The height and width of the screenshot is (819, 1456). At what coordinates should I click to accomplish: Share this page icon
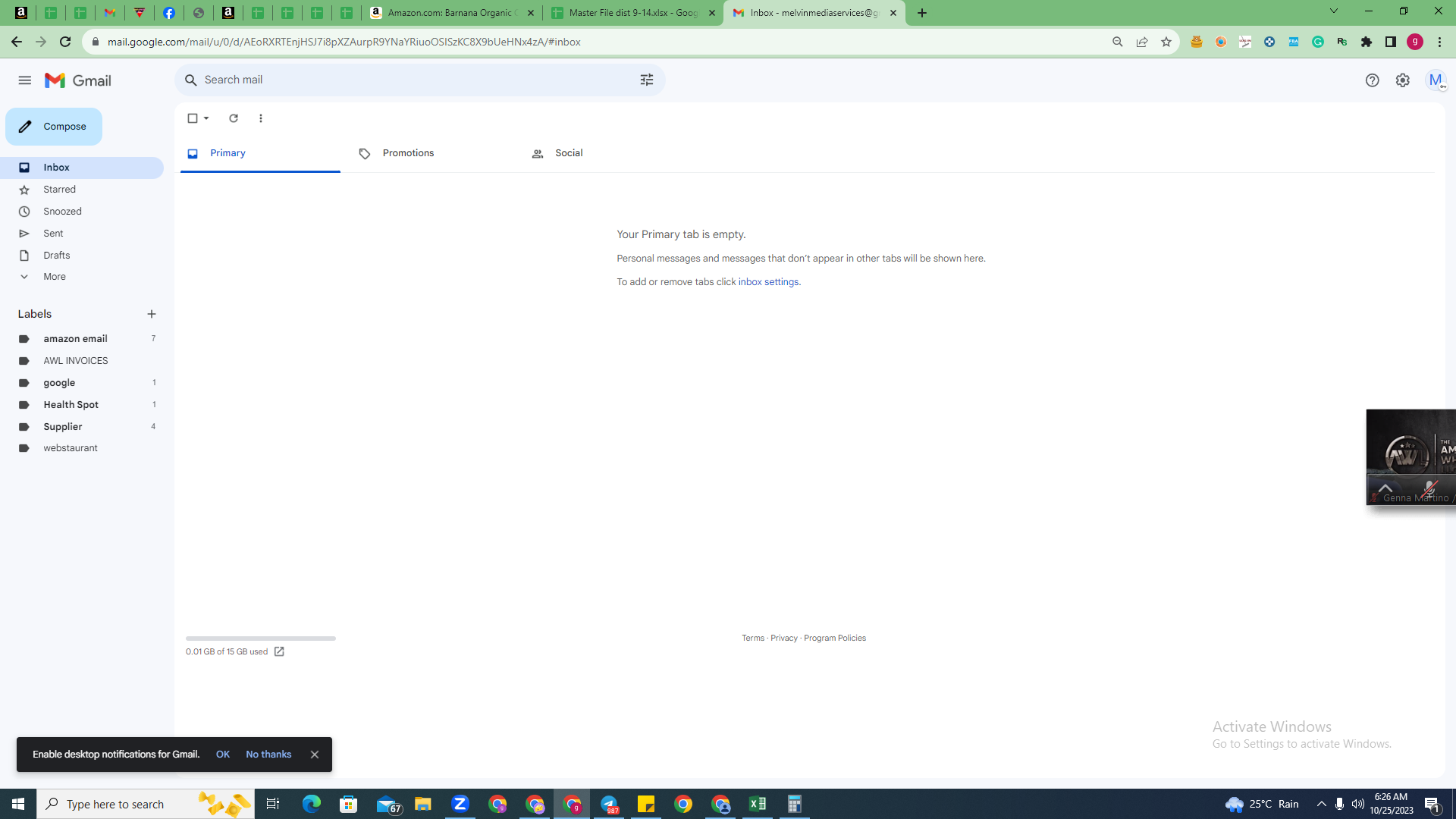click(x=1142, y=42)
